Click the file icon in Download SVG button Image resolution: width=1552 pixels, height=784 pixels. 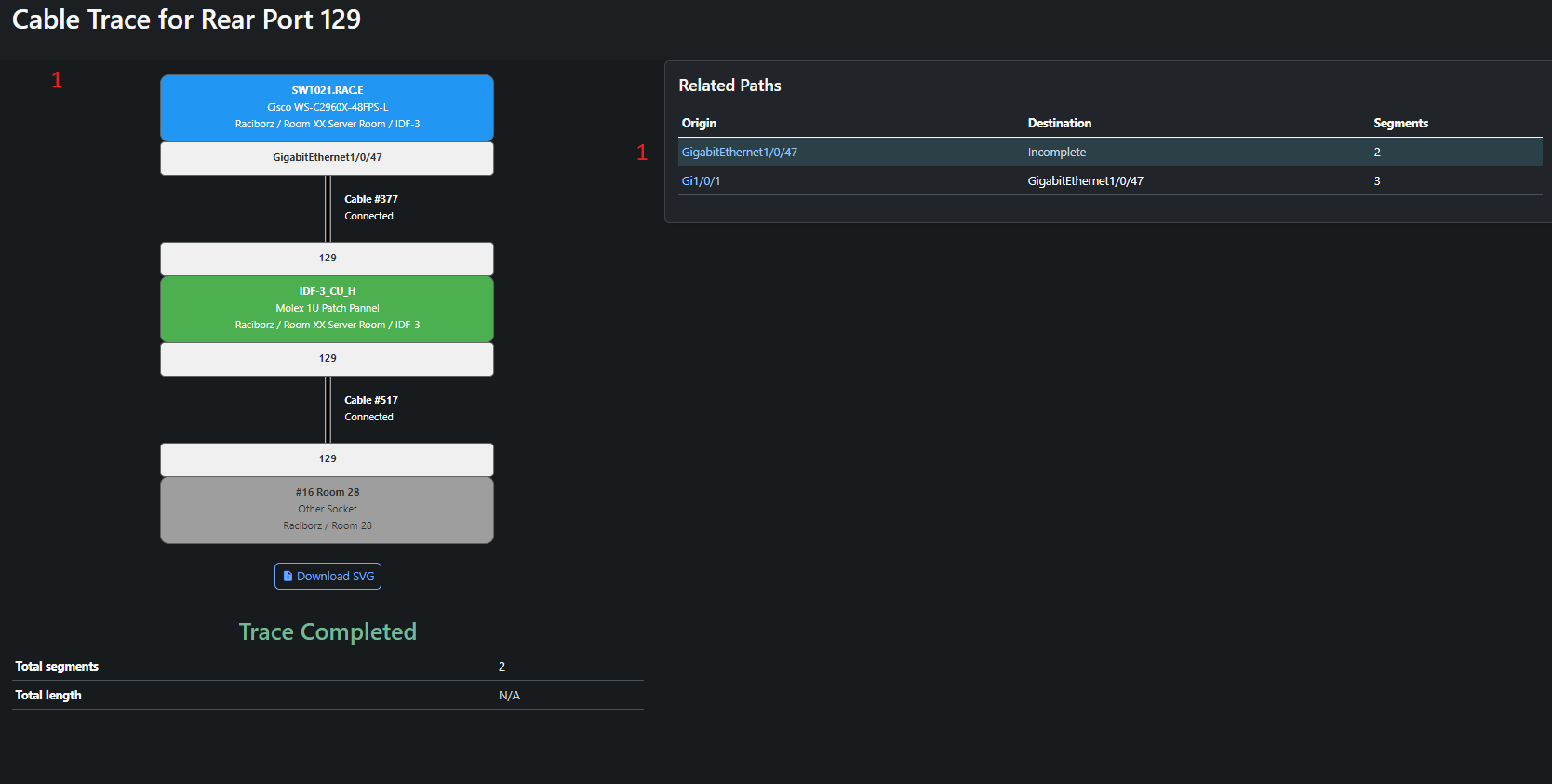(x=288, y=577)
